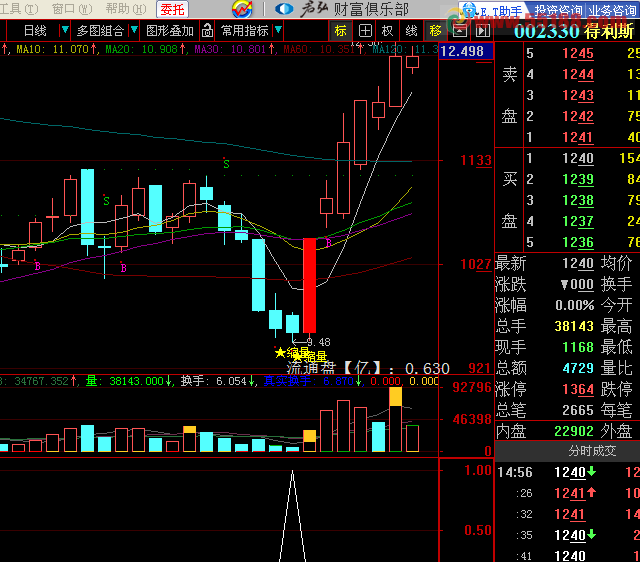Select the 日线 period button

36,31
